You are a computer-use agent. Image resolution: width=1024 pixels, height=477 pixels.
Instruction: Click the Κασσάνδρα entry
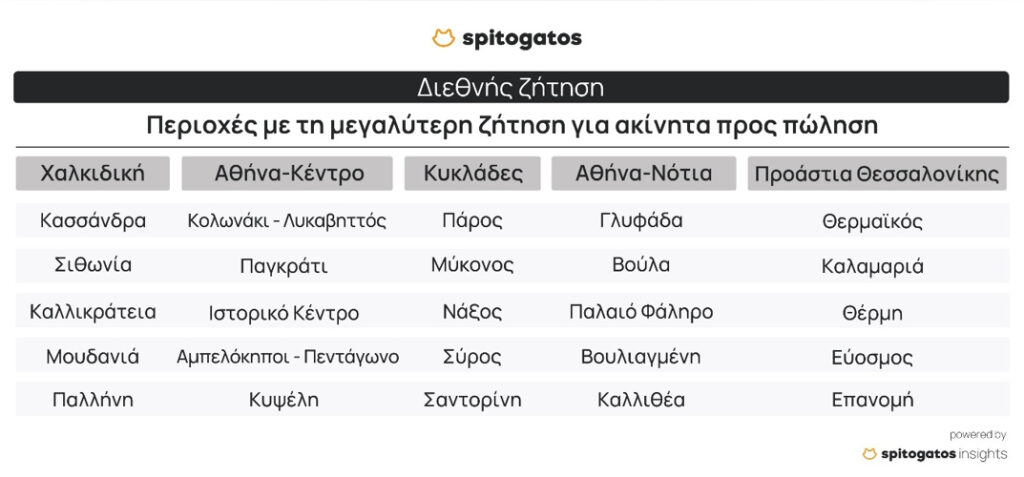(x=93, y=220)
